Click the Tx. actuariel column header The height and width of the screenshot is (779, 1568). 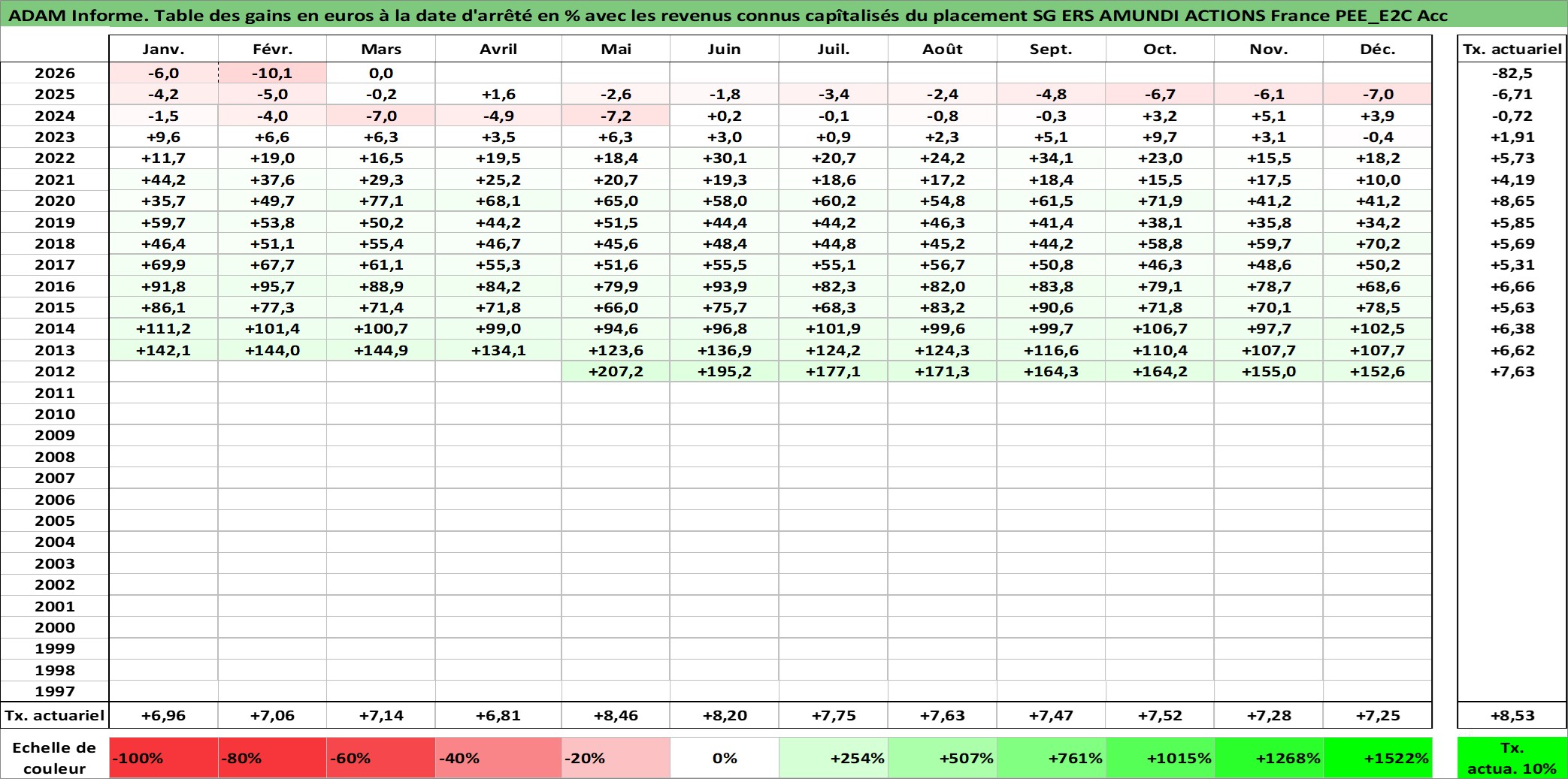pyautogui.click(x=1512, y=49)
